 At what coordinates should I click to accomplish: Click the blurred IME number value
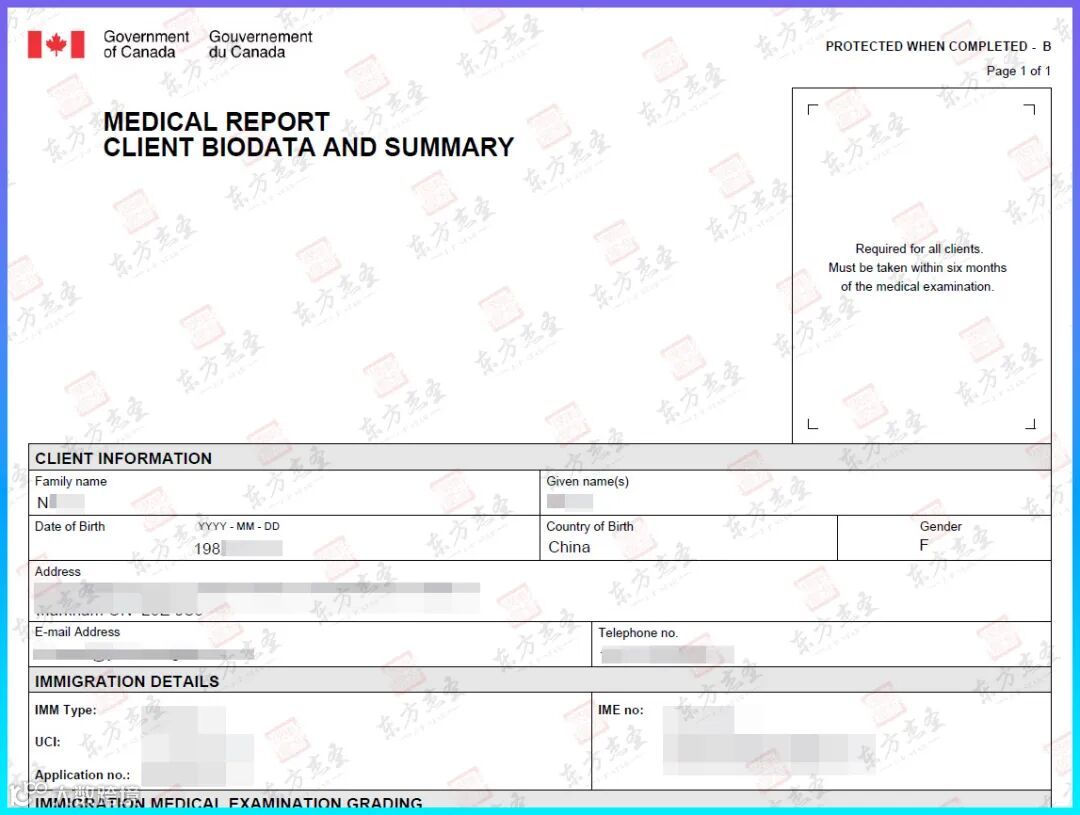click(769, 741)
